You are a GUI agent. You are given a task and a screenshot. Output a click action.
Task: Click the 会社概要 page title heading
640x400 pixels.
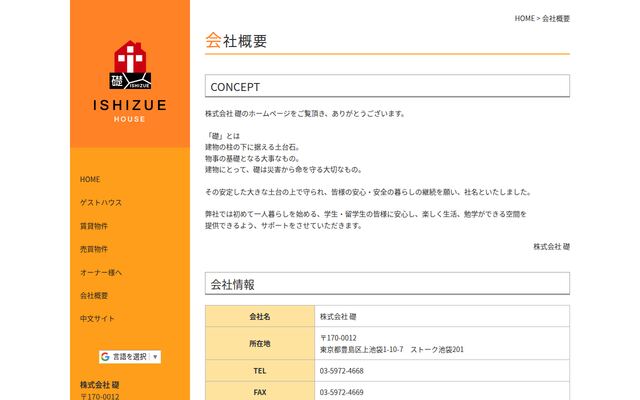(x=236, y=41)
